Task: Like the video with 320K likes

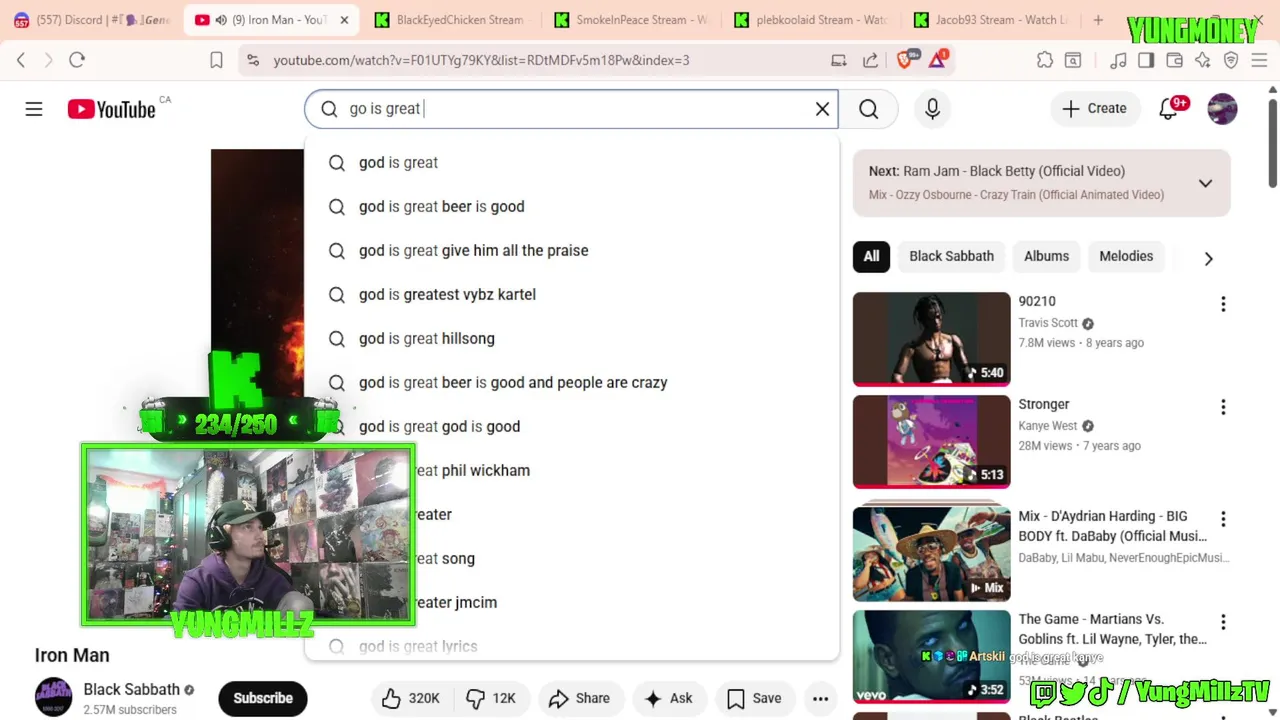Action: tap(410, 698)
